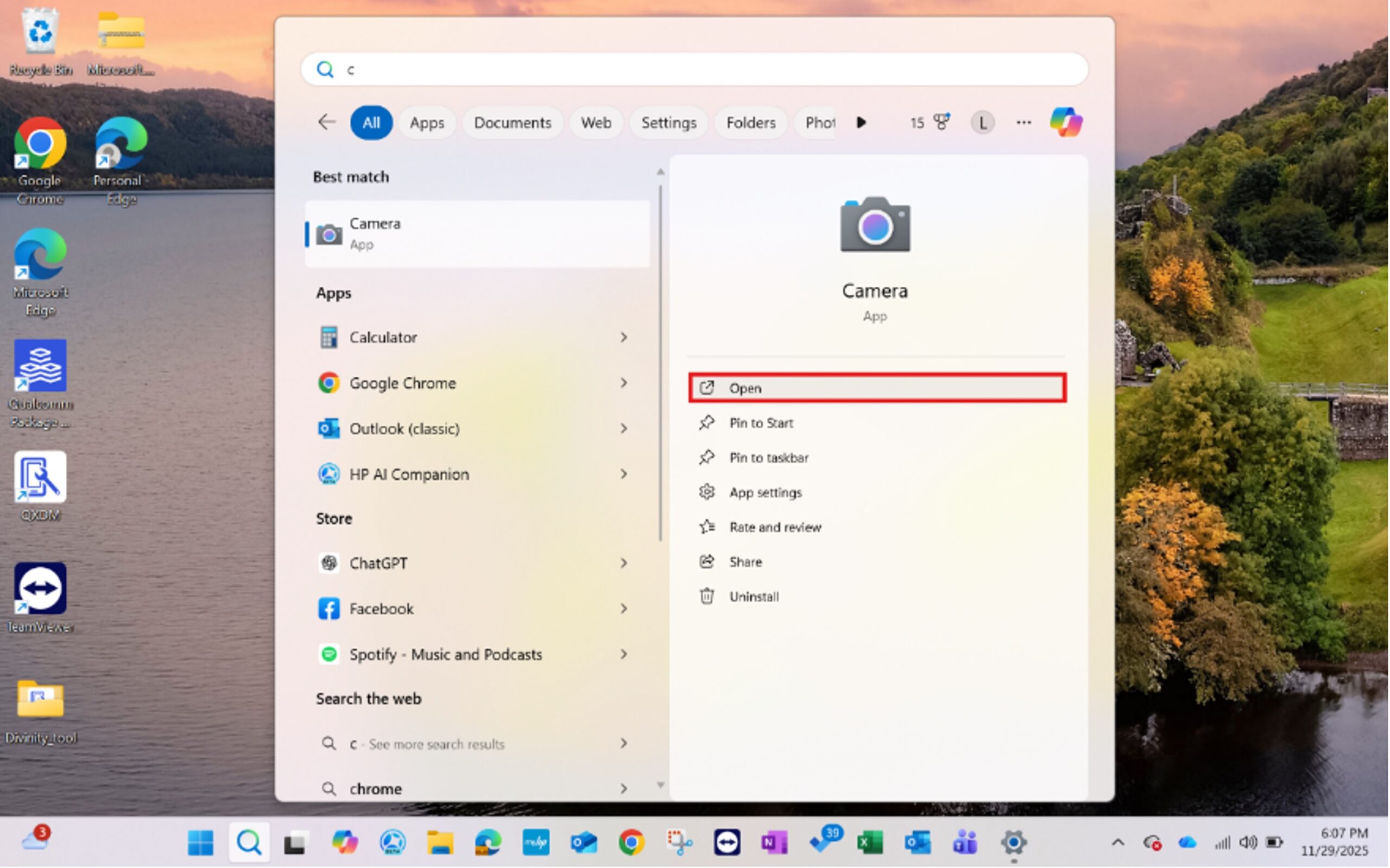
Task: Click the user account L avatar
Action: point(982,122)
